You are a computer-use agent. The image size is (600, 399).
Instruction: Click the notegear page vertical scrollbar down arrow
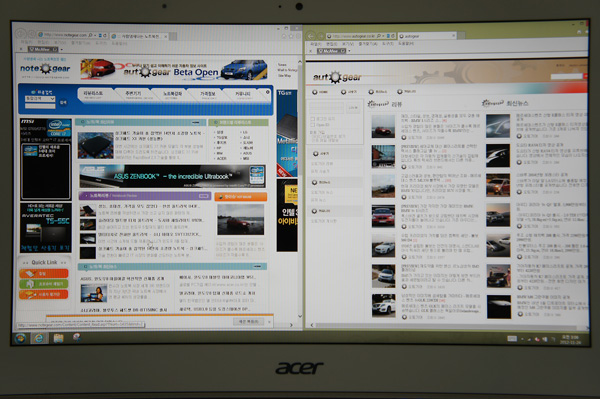pos(300,316)
